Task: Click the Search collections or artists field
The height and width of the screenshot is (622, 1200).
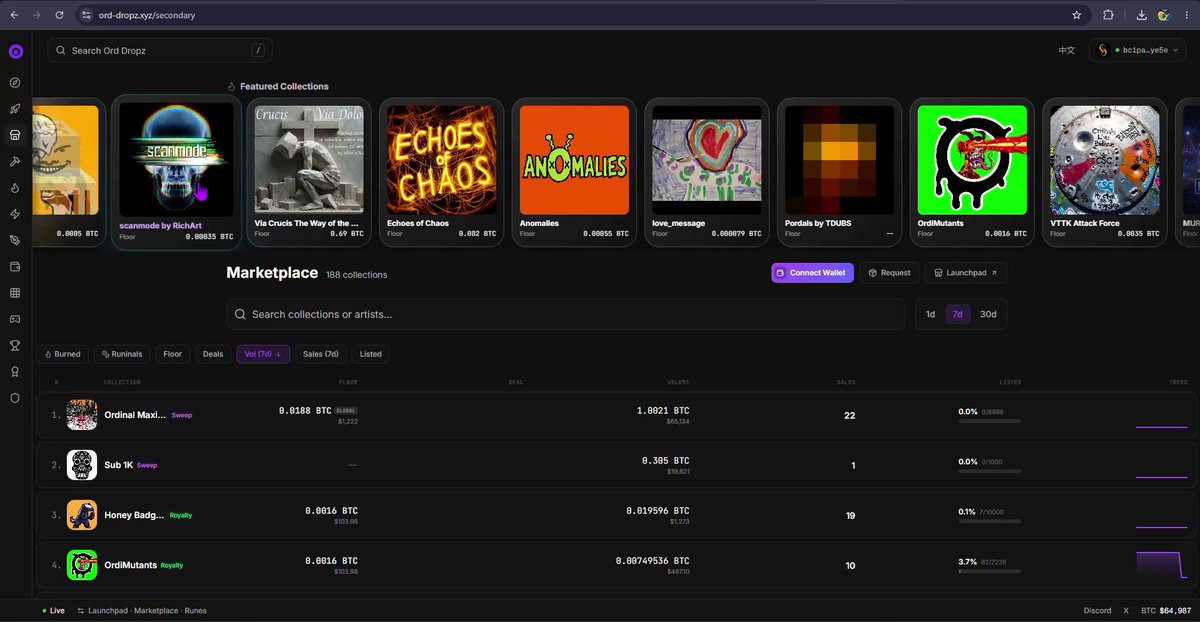Action: (565, 314)
